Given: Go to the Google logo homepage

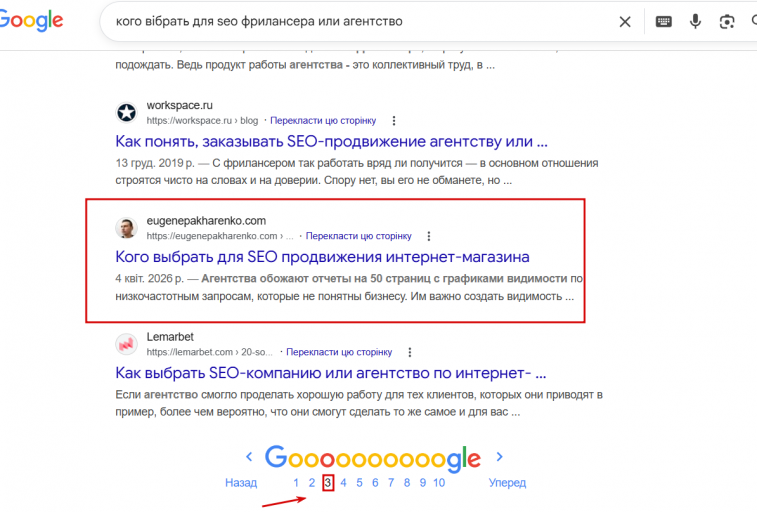Looking at the screenshot, I should (31, 21).
